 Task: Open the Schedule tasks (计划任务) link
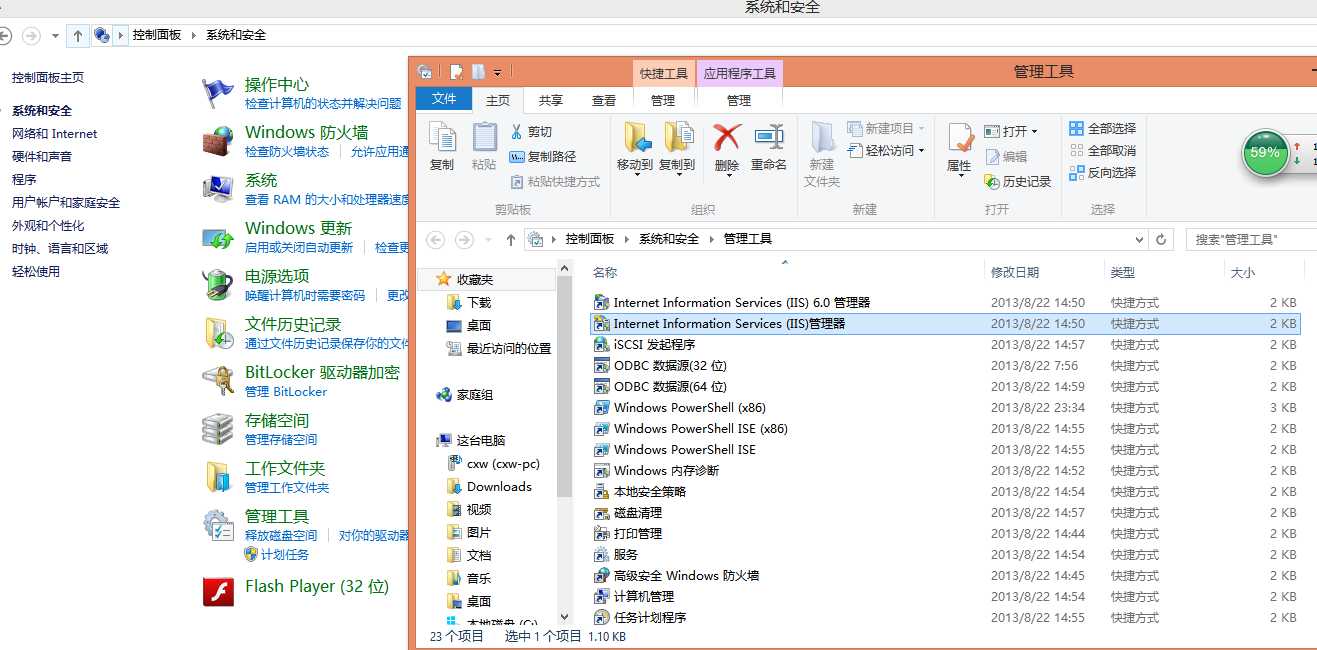coord(285,555)
